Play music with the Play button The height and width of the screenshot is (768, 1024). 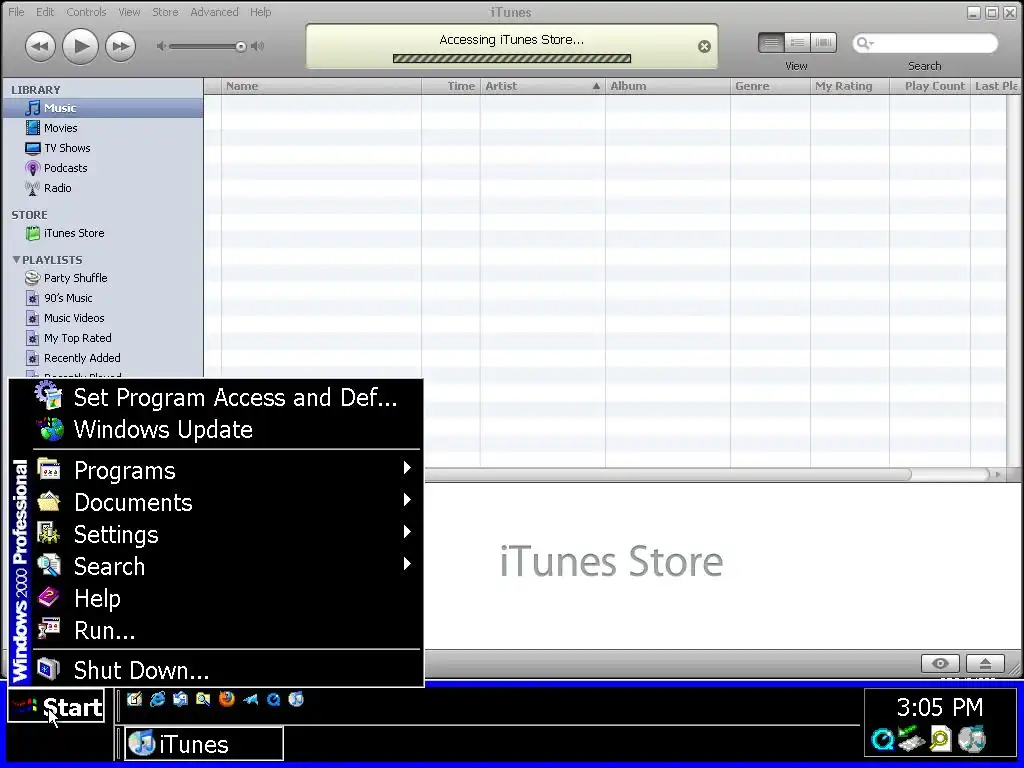[80, 46]
